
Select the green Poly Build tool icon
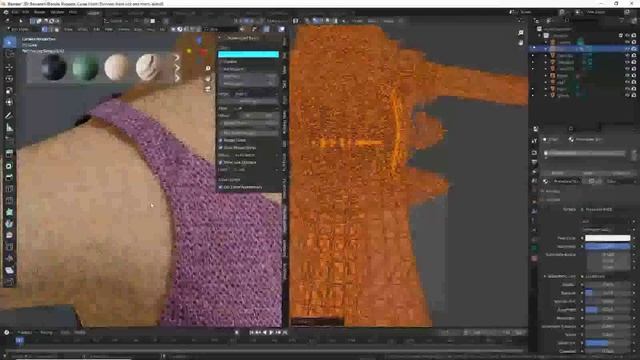[x=9, y=212]
